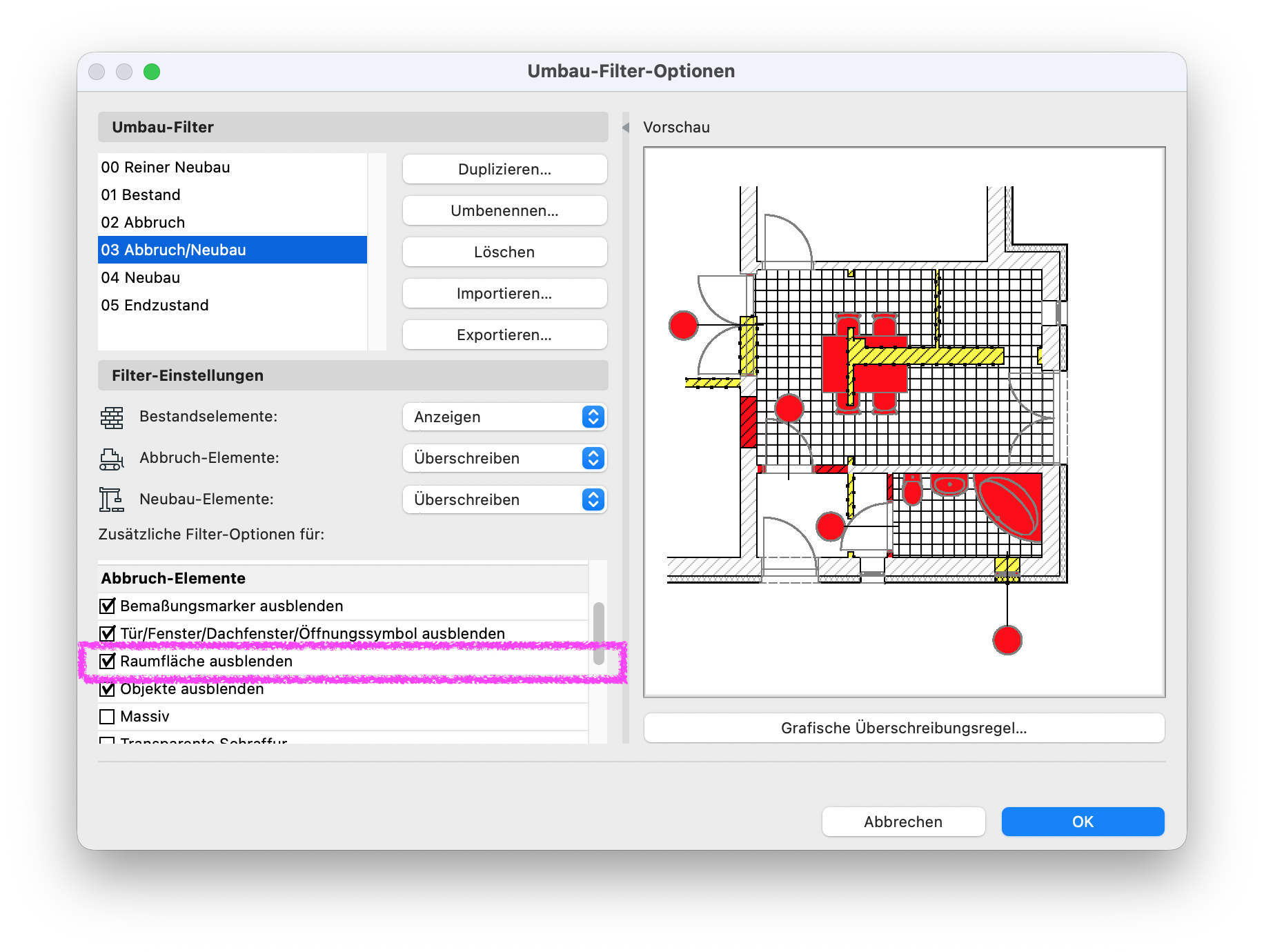The width and height of the screenshot is (1264, 952).
Task: Click the Abbruch-Elemente list header
Action: point(343,578)
